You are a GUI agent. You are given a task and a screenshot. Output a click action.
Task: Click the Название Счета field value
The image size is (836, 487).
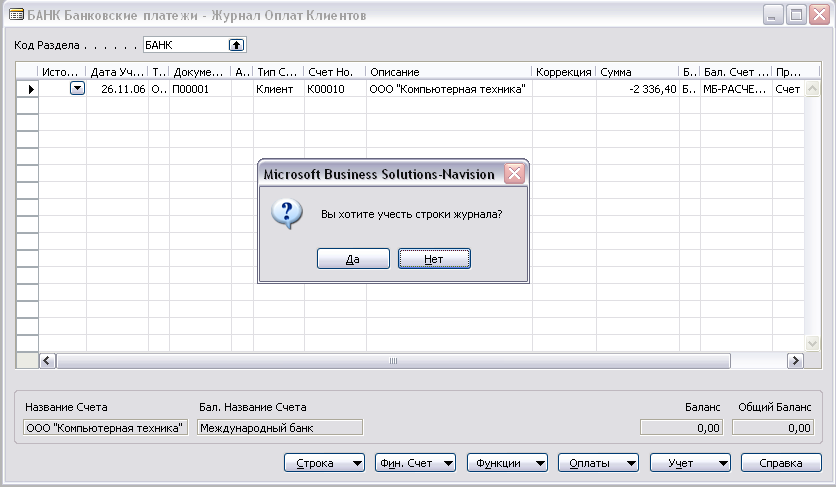[105, 428]
